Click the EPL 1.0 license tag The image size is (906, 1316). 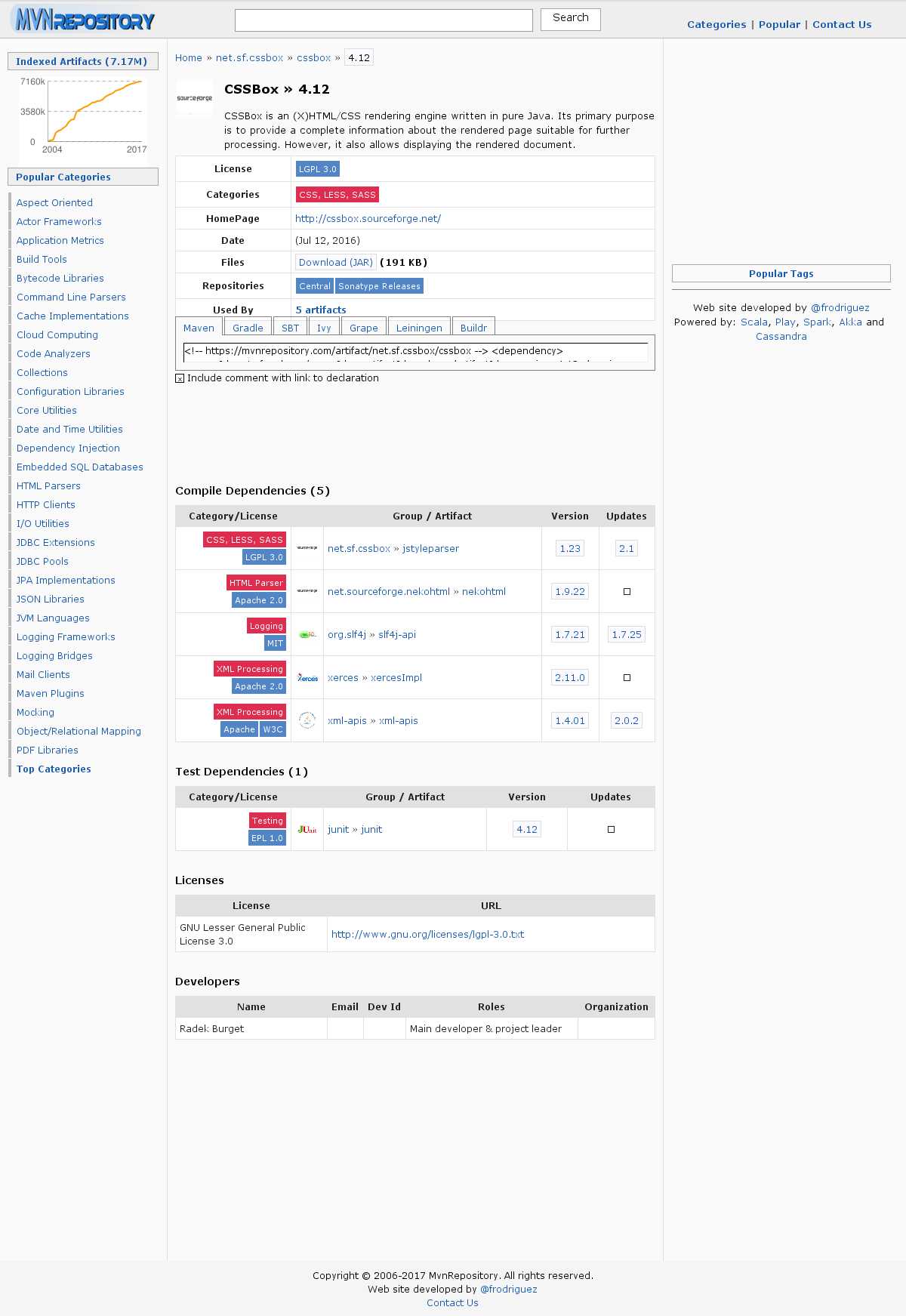click(x=267, y=838)
